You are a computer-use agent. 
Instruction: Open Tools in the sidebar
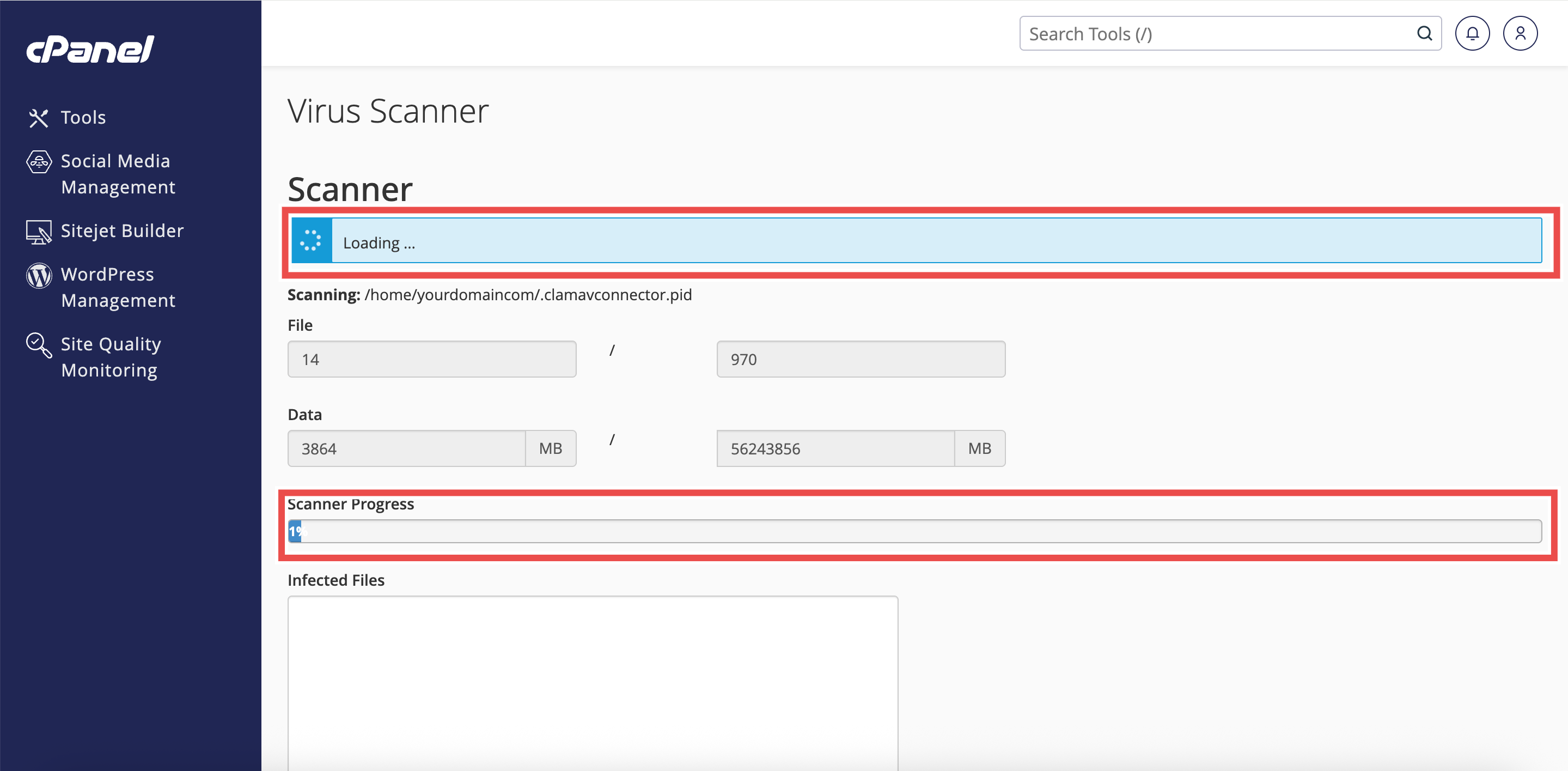point(83,118)
